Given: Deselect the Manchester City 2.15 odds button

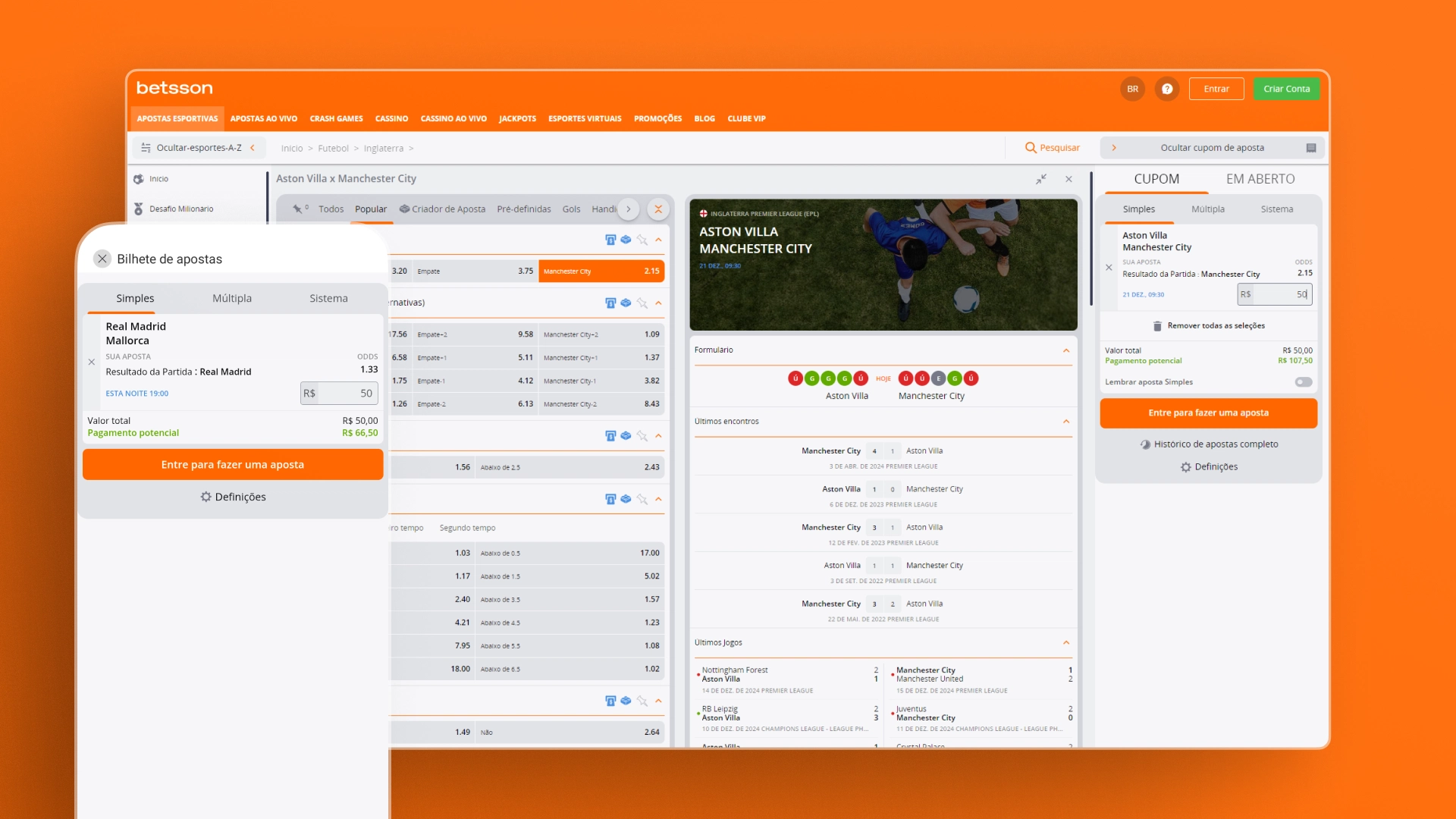Looking at the screenshot, I should click(601, 271).
